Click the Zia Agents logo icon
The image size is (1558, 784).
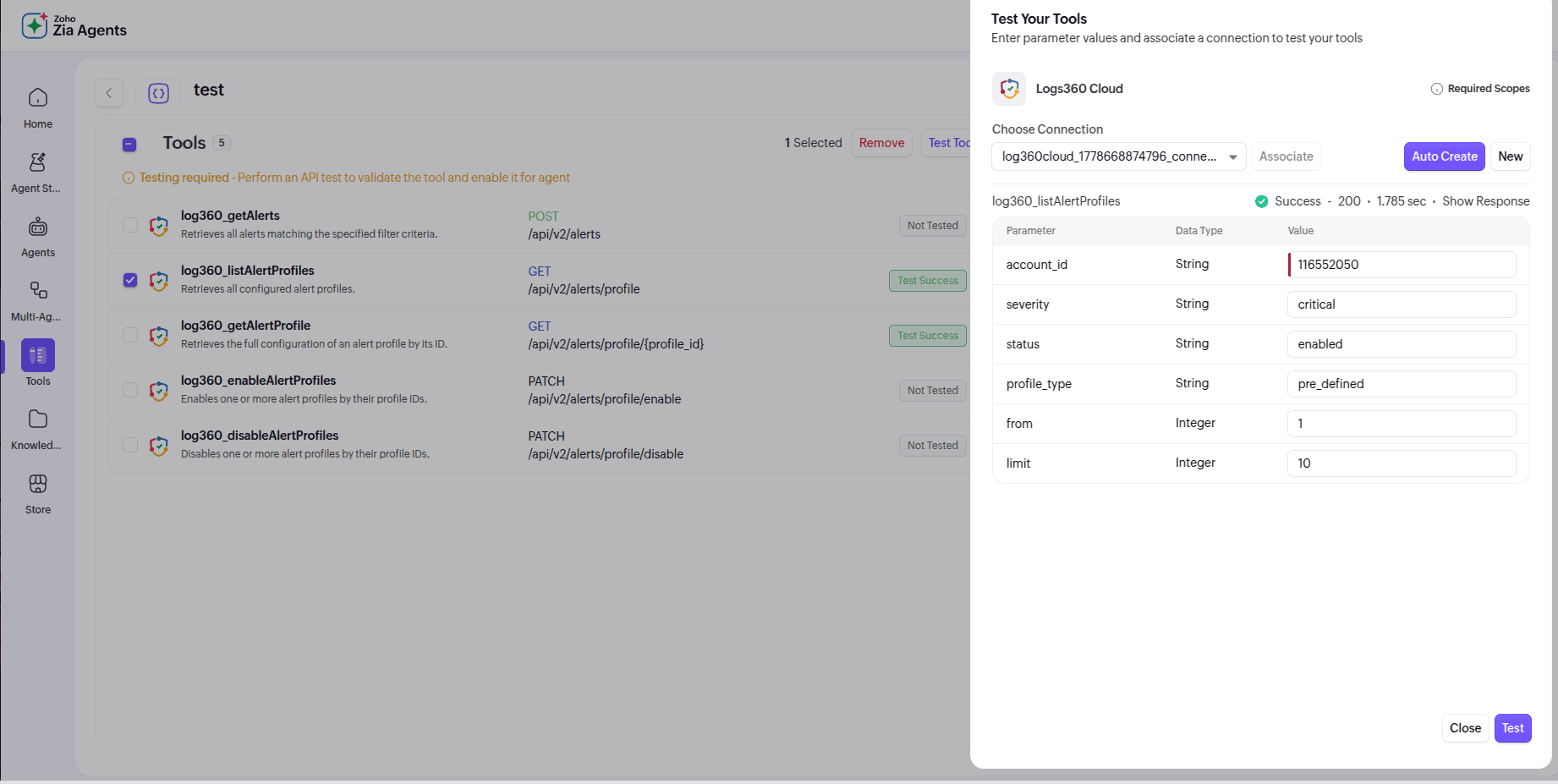coord(35,25)
